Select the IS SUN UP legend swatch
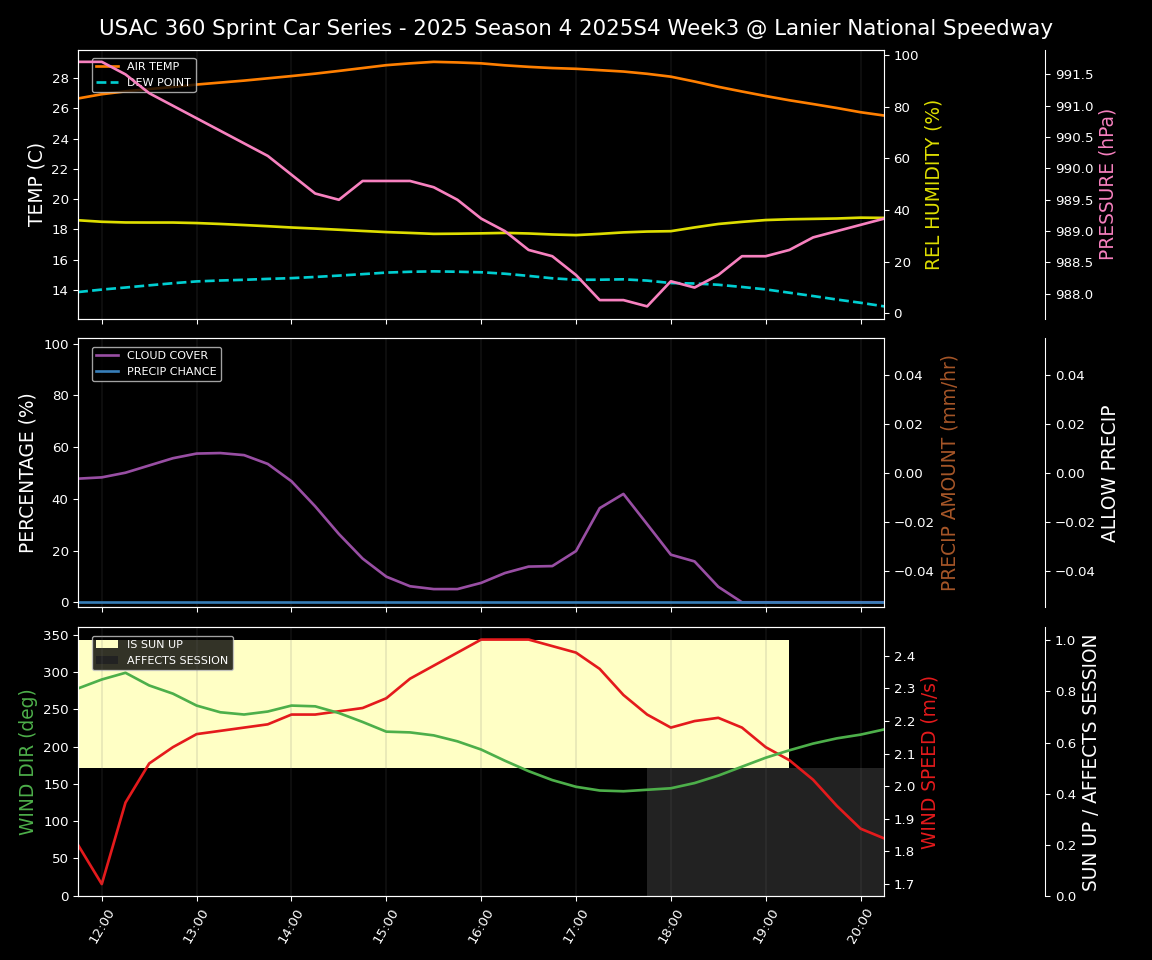This screenshot has width=1152, height=960. tap(107, 645)
